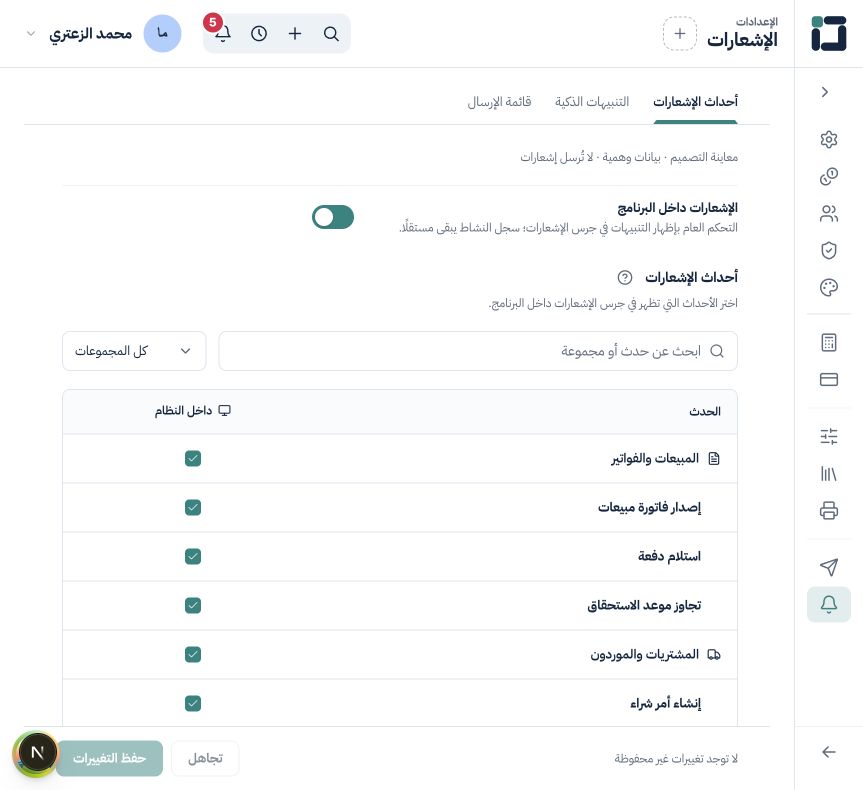Click the document icon beside المبيعات والفواتير
The image size is (863, 790).
click(x=714, y=459)
